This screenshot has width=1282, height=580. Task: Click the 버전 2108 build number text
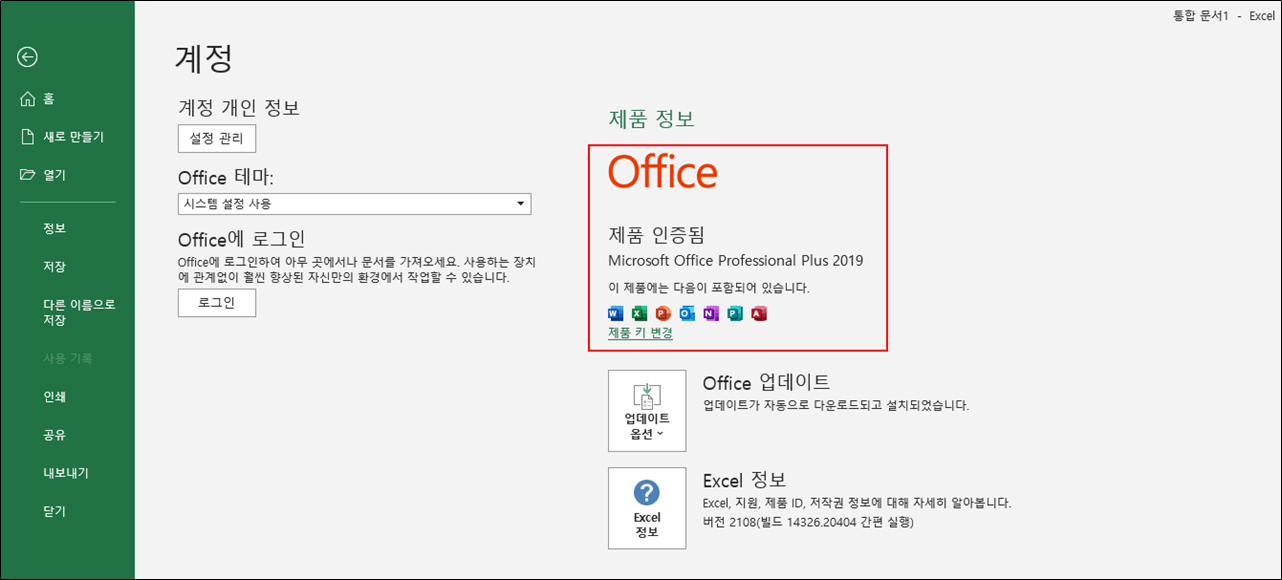click(x=808, y=522)
